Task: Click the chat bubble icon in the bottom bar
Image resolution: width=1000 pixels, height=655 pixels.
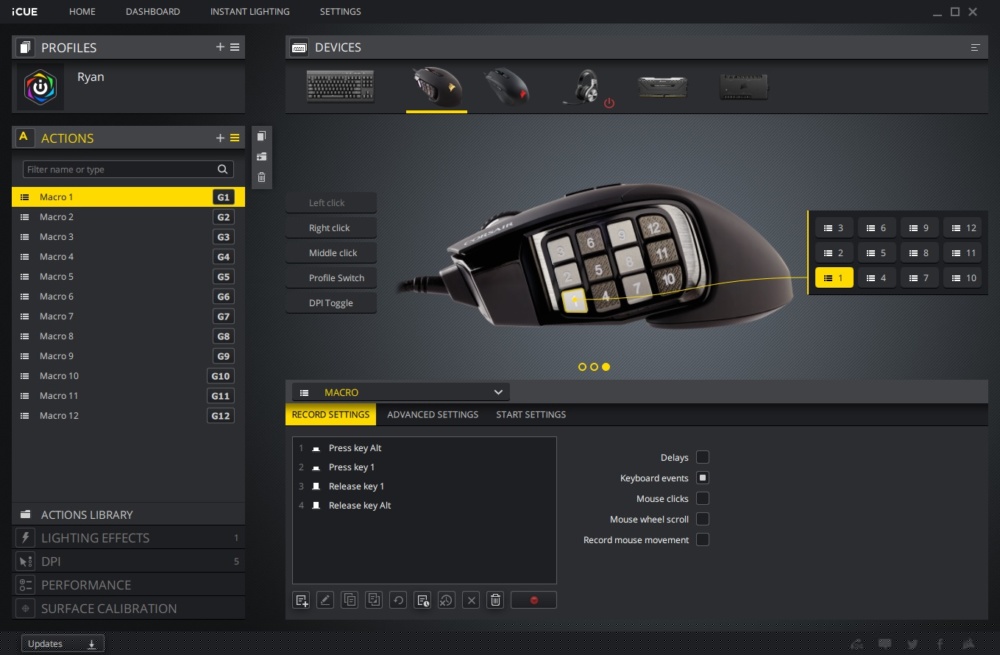Action: click(885, 644)
